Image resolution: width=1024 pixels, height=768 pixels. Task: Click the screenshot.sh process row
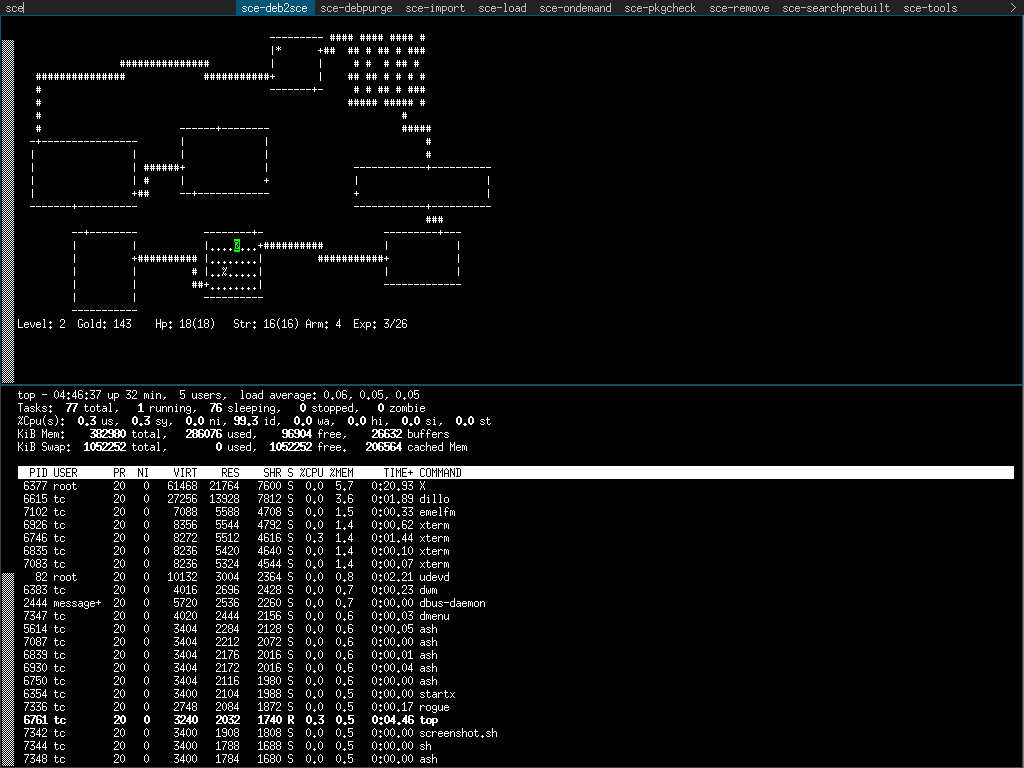(516, 733)
